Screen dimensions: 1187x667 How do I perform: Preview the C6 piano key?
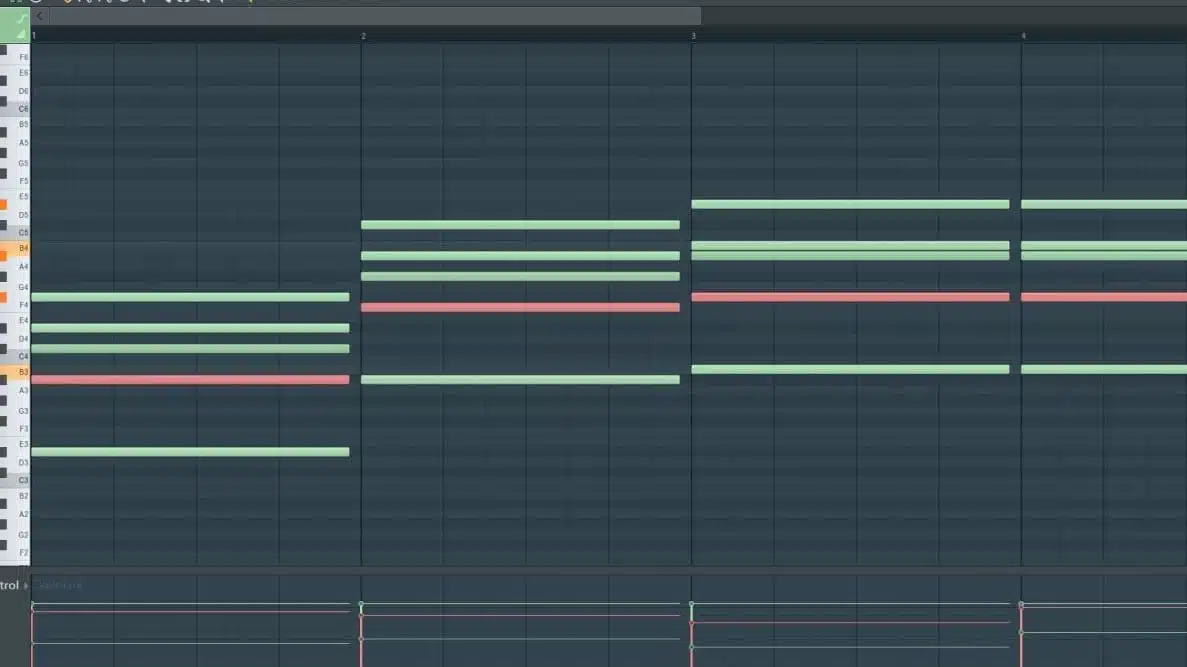15,109
